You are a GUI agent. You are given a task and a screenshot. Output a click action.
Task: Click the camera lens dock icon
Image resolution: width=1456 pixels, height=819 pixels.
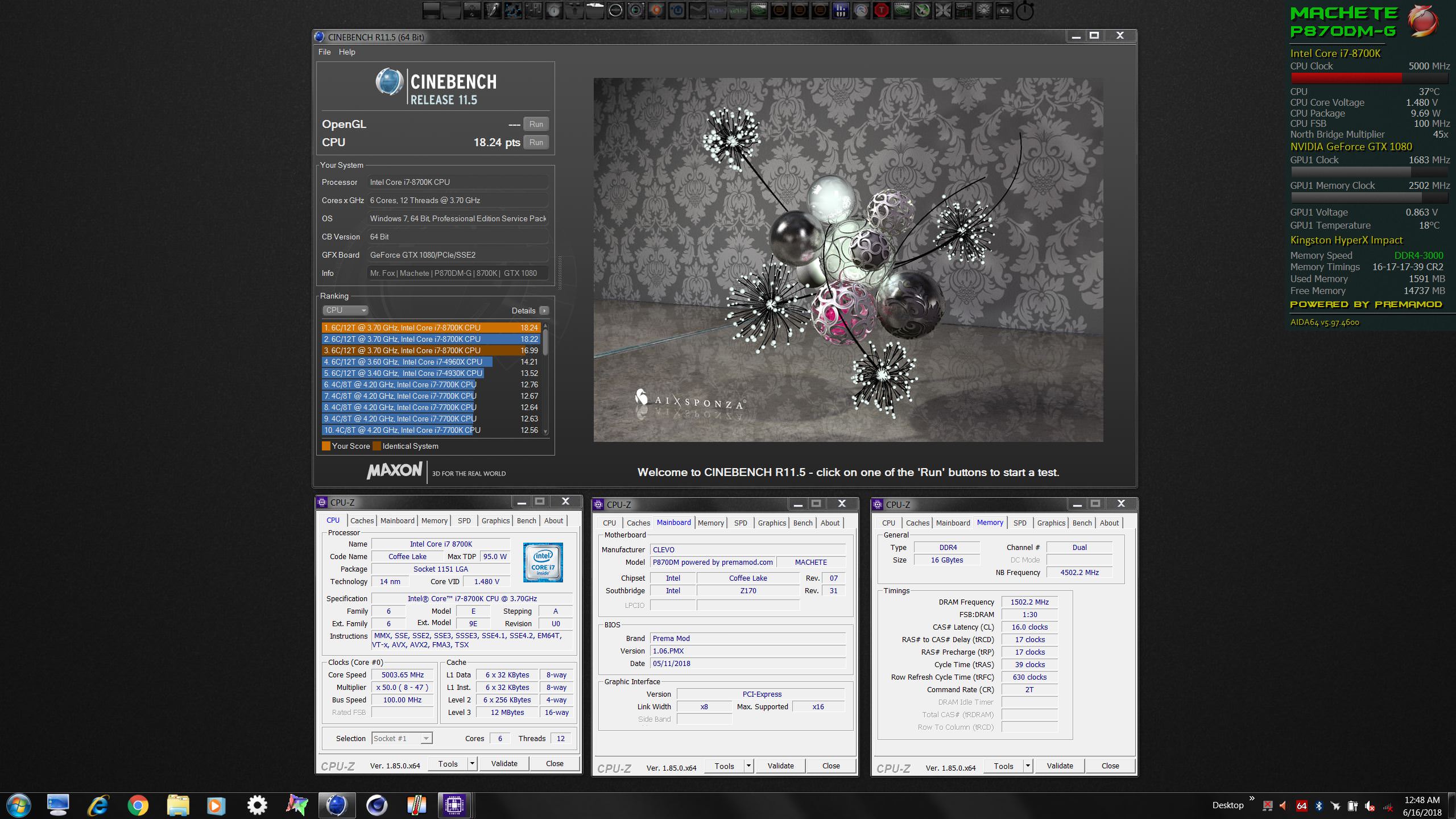coord(636,10)
